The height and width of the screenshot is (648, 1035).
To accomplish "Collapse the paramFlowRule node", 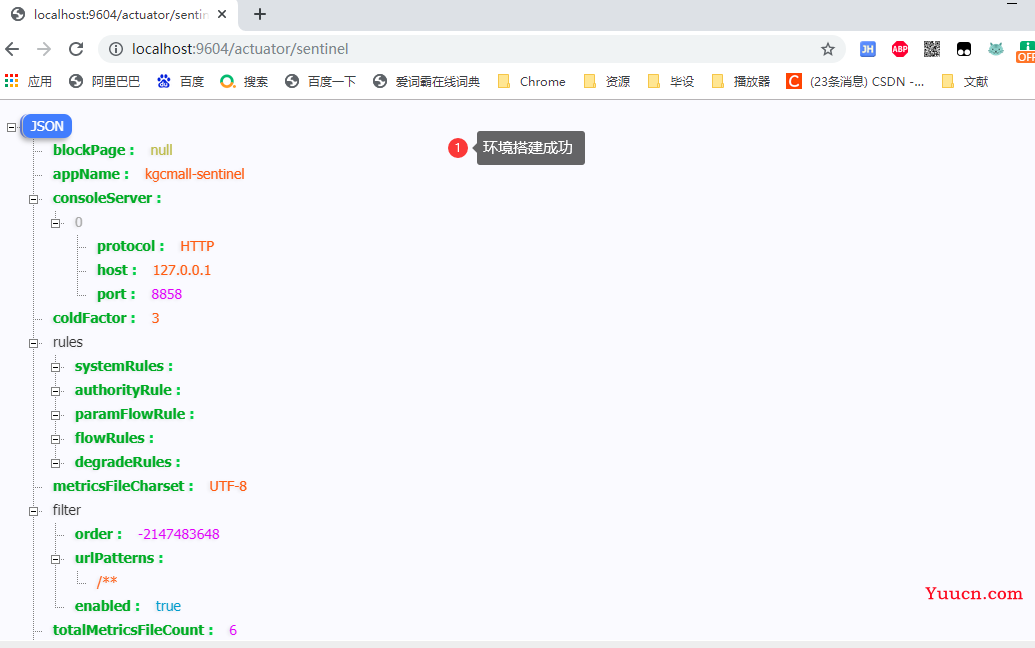I will 55,415.
